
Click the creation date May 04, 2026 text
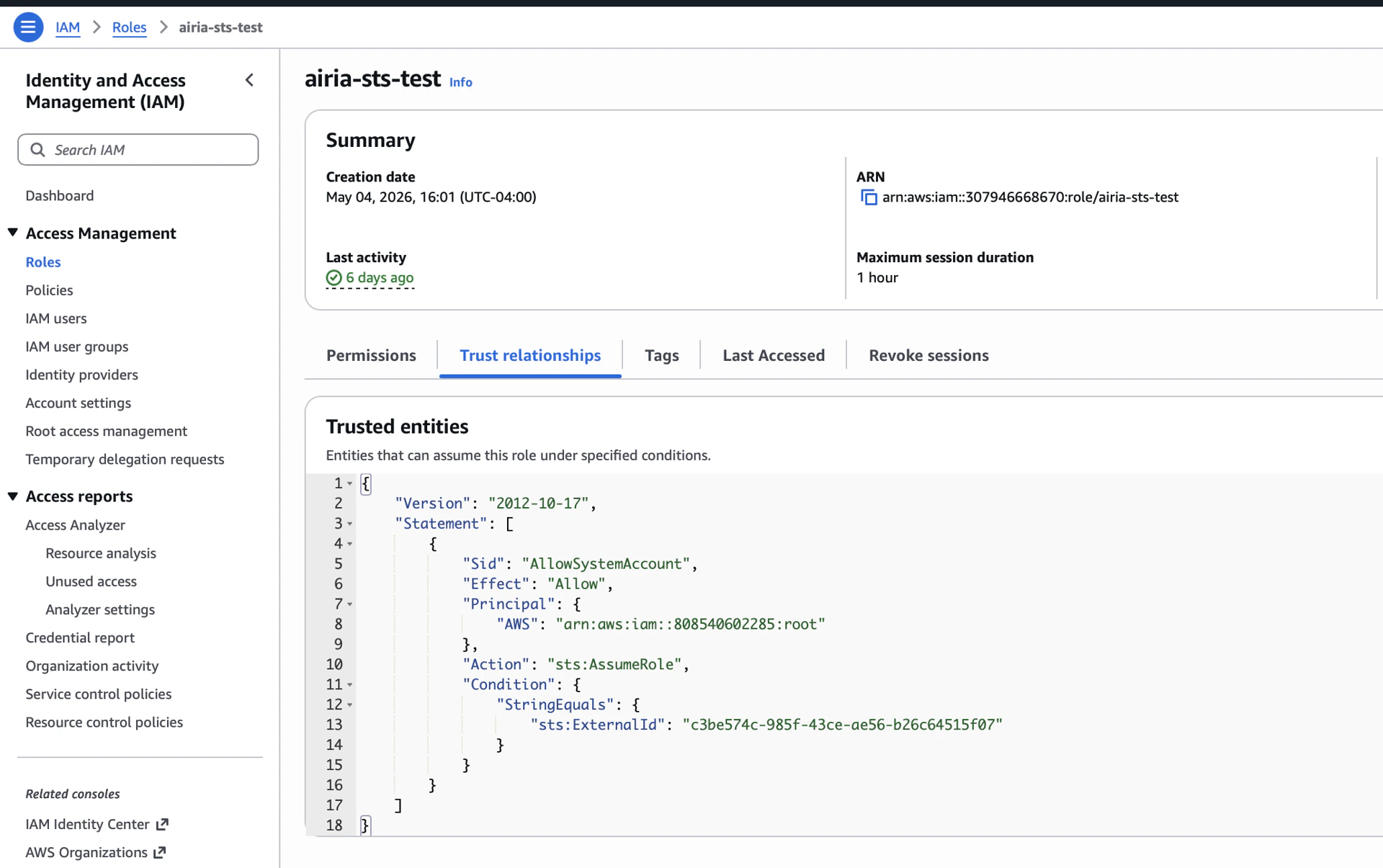[431, 197]
